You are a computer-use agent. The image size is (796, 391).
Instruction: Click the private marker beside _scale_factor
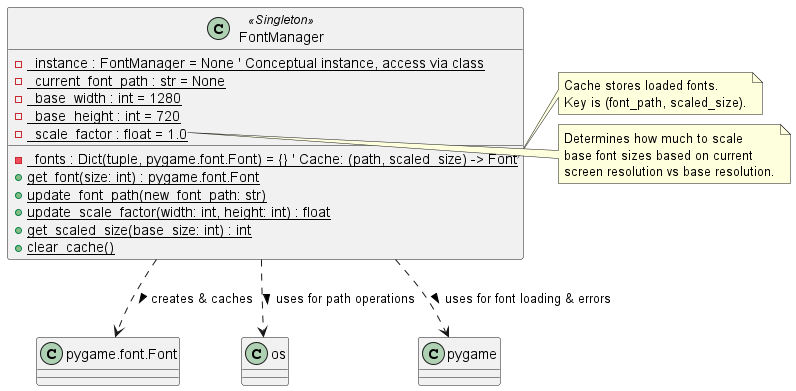19,135
